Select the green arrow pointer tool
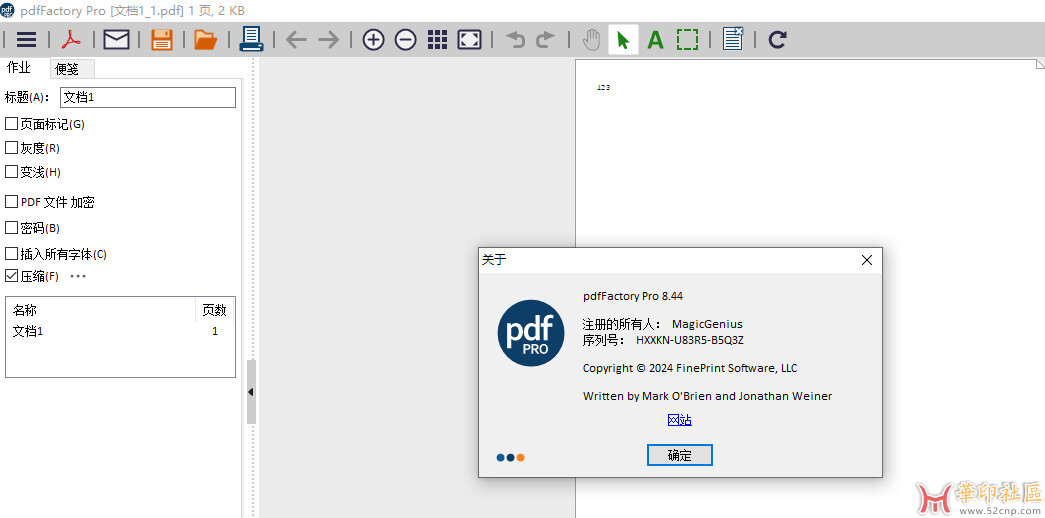This screenshot has width=1045, height=518. (x=623, y=40)
